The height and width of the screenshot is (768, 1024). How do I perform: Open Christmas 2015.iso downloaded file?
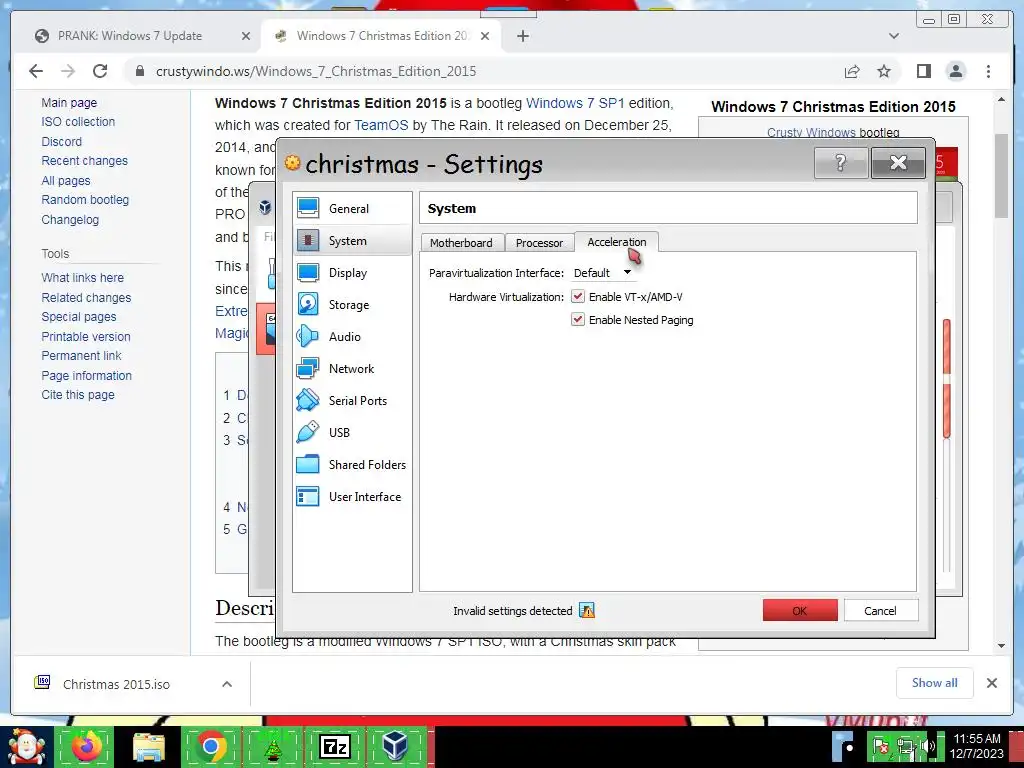116,684
